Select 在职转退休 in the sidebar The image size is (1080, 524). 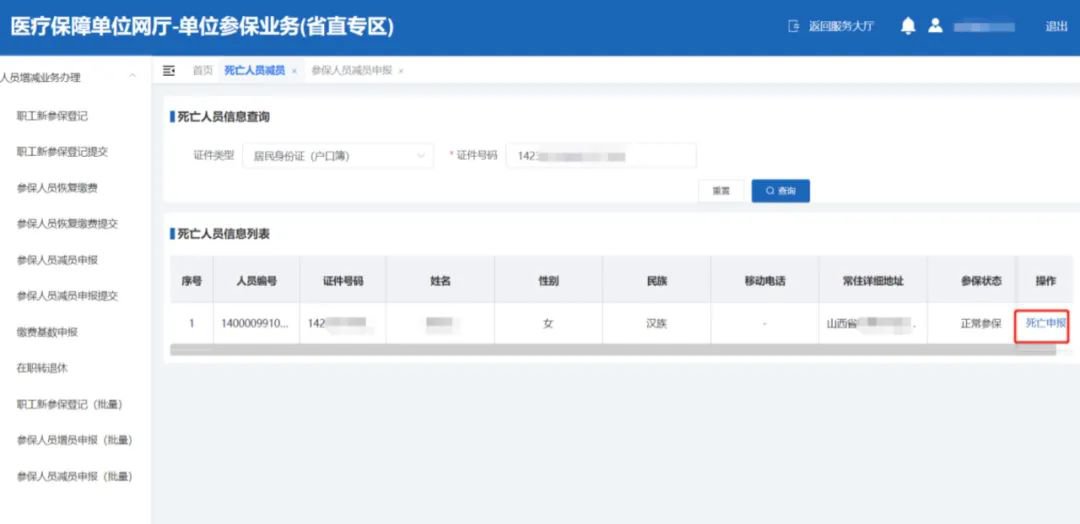click(x=41, y=368)
